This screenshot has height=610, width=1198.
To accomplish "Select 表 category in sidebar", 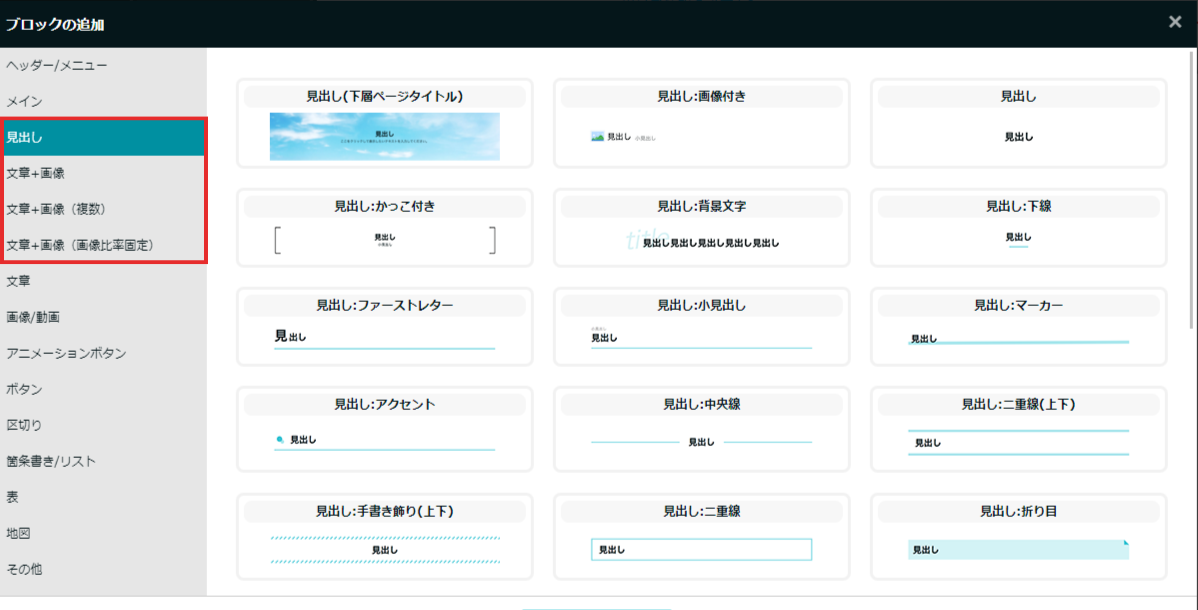I will [x=103, y=497].
